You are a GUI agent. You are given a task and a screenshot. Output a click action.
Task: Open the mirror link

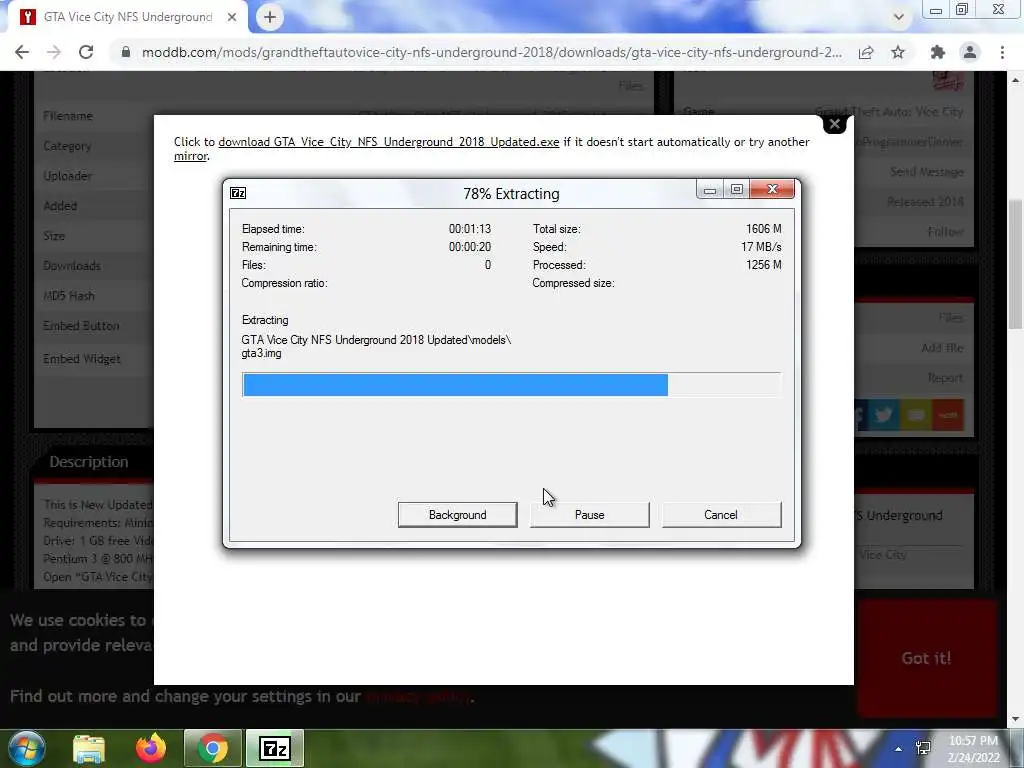pos(190,156)
